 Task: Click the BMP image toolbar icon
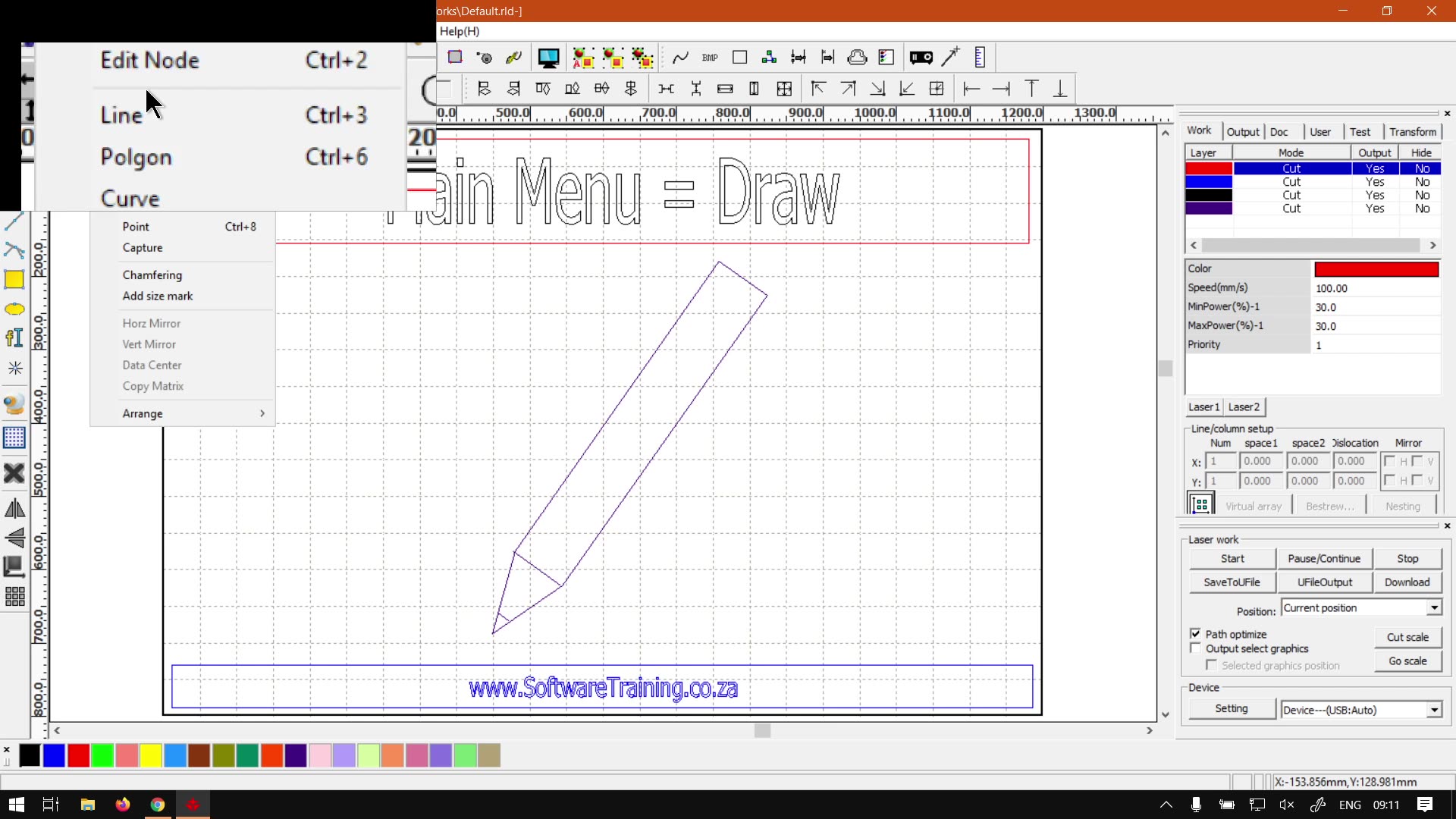(x=710, y=58)
